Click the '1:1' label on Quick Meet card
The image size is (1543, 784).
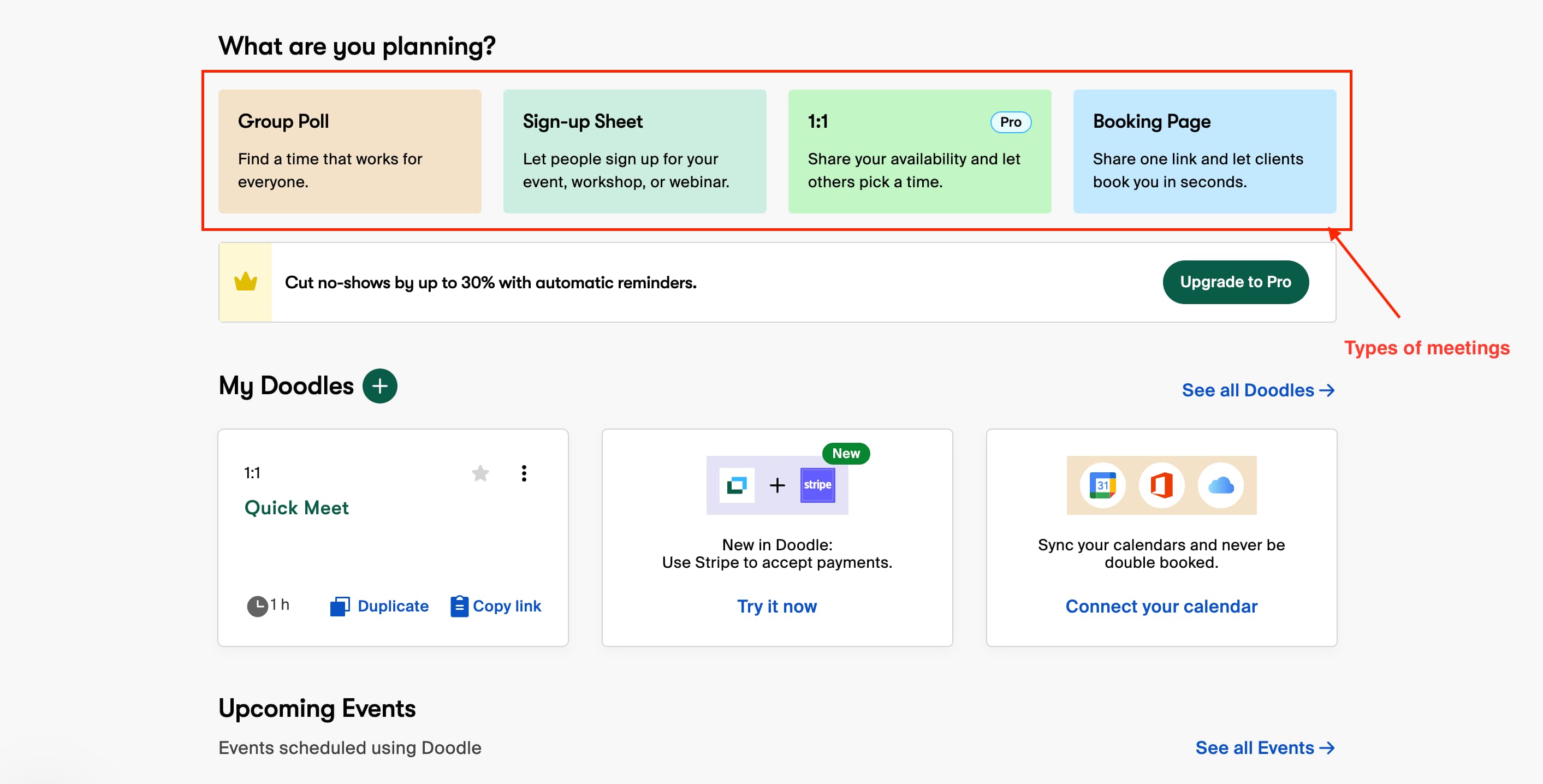(x=252, y=473)
